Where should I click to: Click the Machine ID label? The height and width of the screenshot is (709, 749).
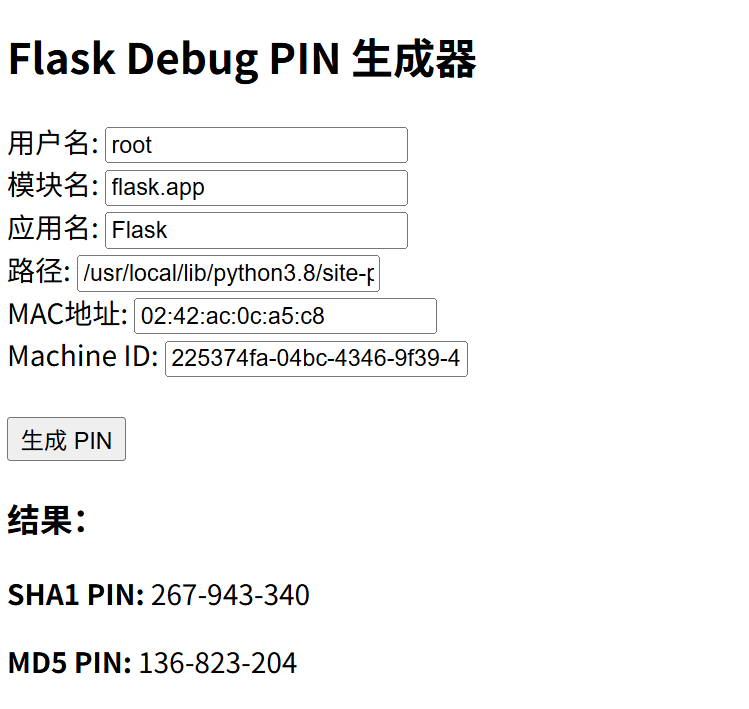click(83, 357)
